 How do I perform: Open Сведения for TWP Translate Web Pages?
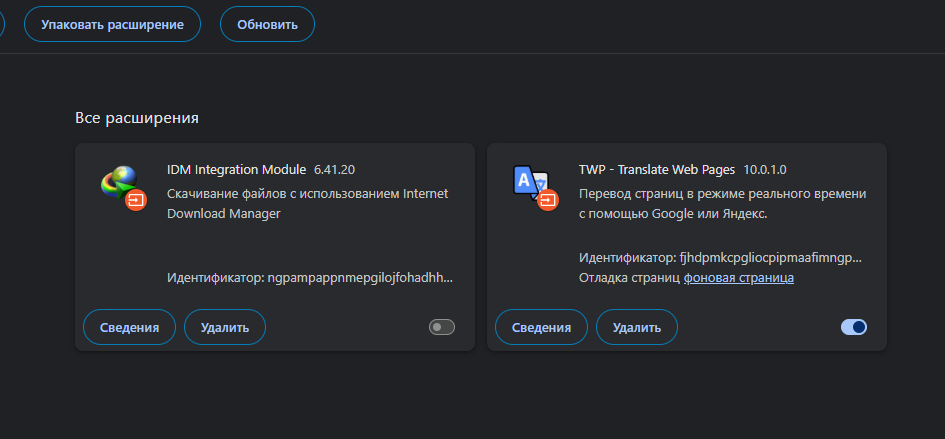tap(541, 327)
